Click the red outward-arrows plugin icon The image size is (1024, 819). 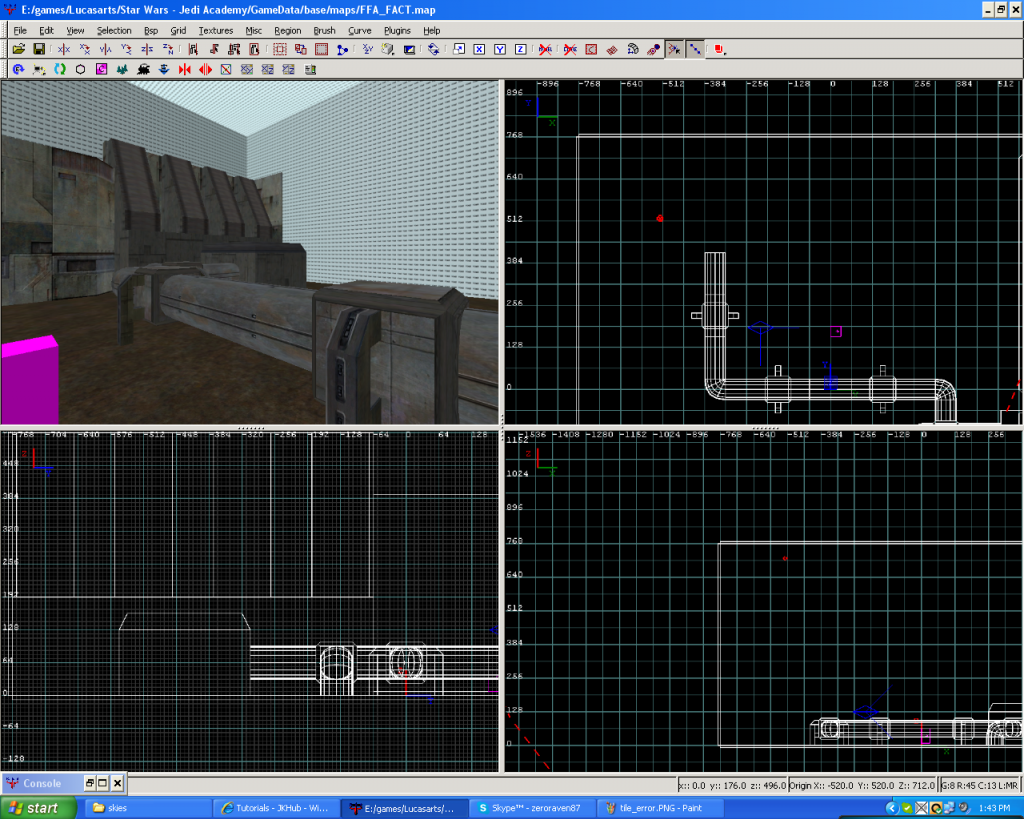(x=205, y=69)
